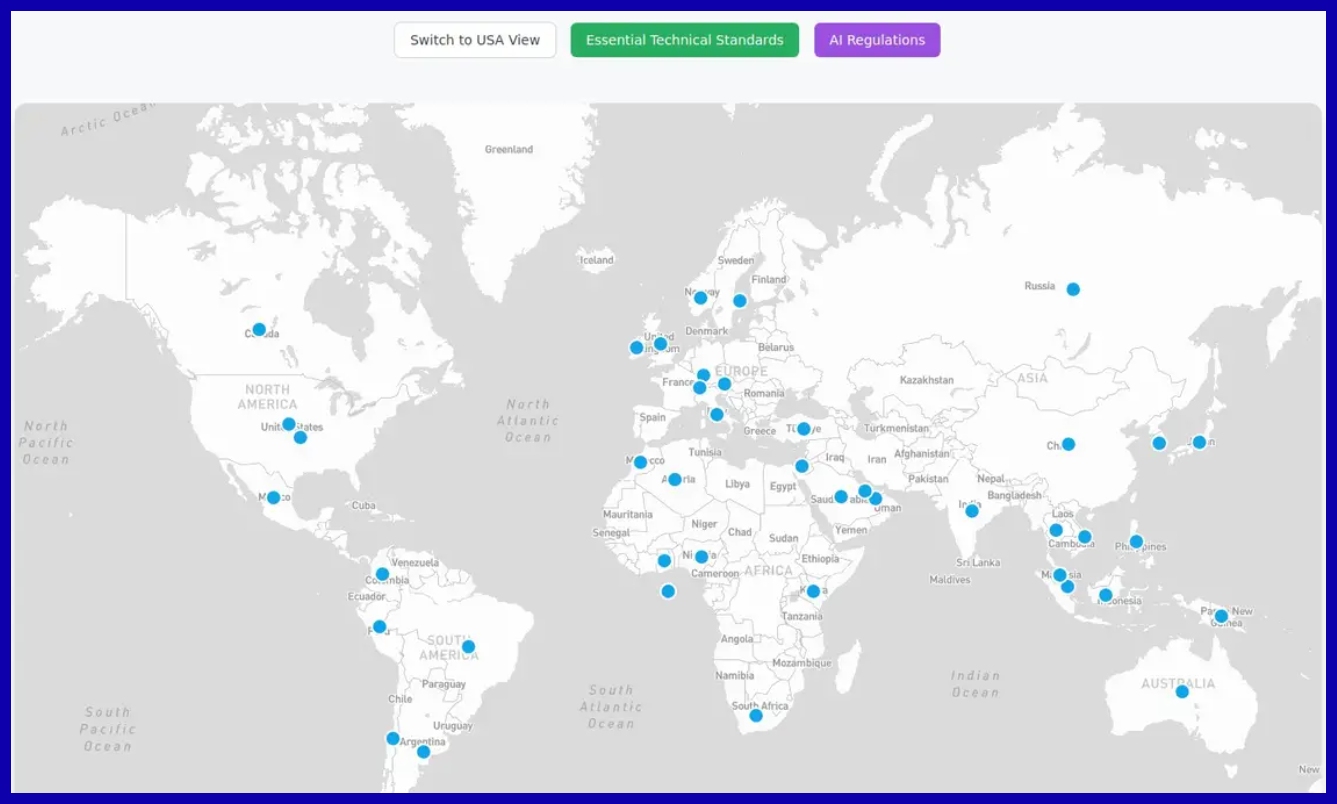1337x804 pixels.
Task: Click the marker on Colombia
Action: (382, 574)
